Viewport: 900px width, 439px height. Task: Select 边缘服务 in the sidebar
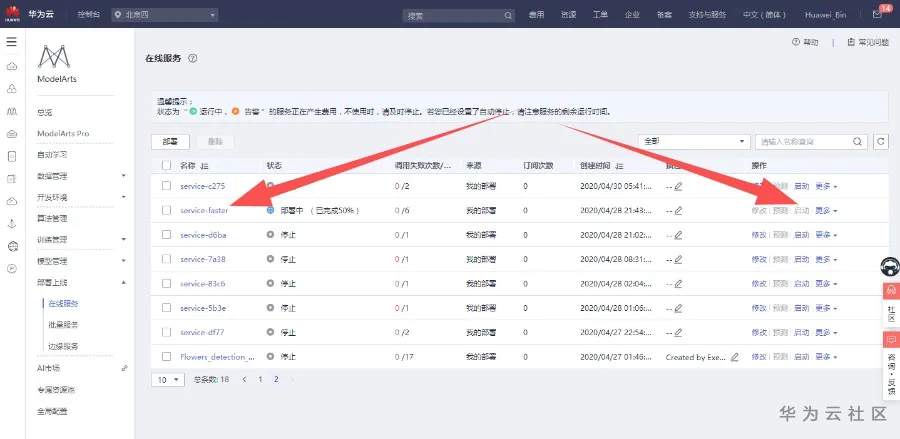click(63, 347)
